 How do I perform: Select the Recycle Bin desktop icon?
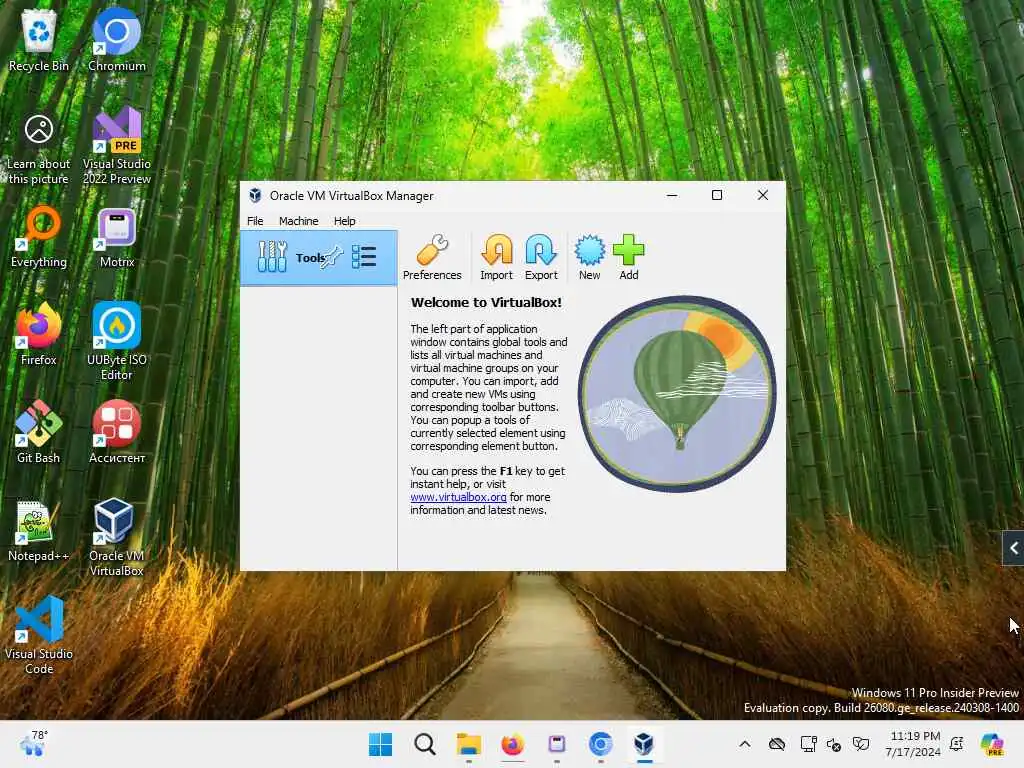39,40
